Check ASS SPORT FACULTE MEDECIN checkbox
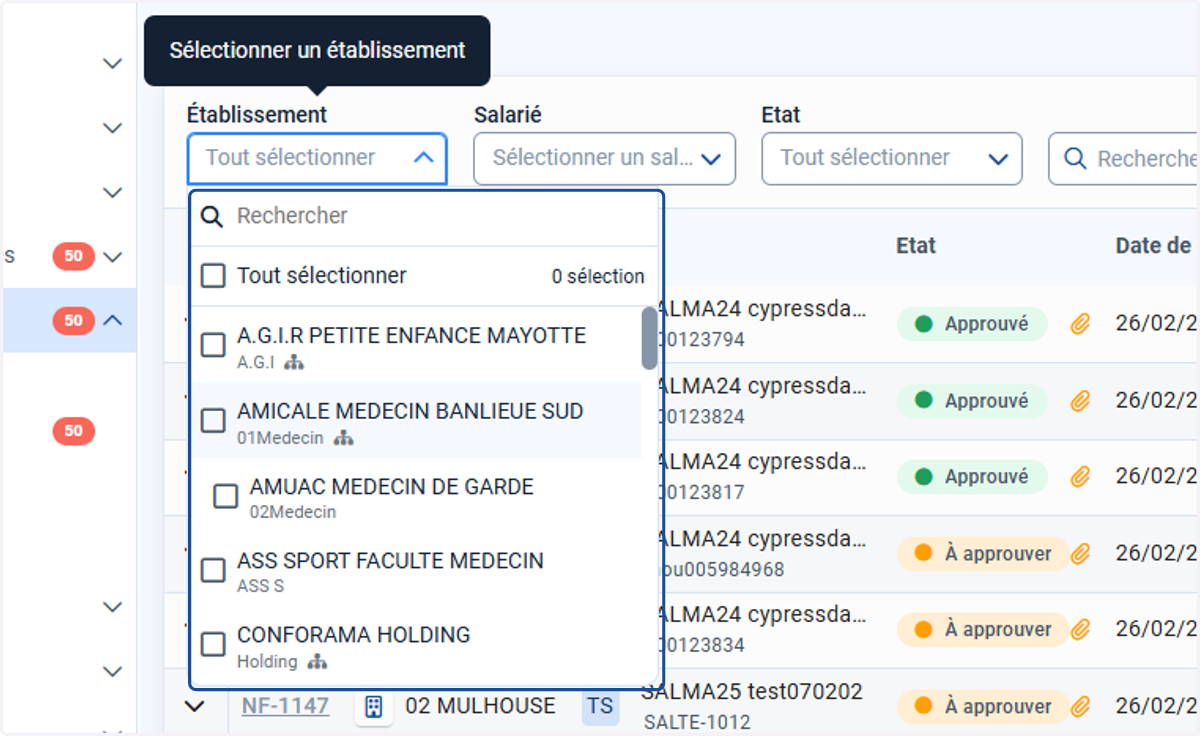The width and height of the screenshot is (1200, 736). click(x=213, y=570)
